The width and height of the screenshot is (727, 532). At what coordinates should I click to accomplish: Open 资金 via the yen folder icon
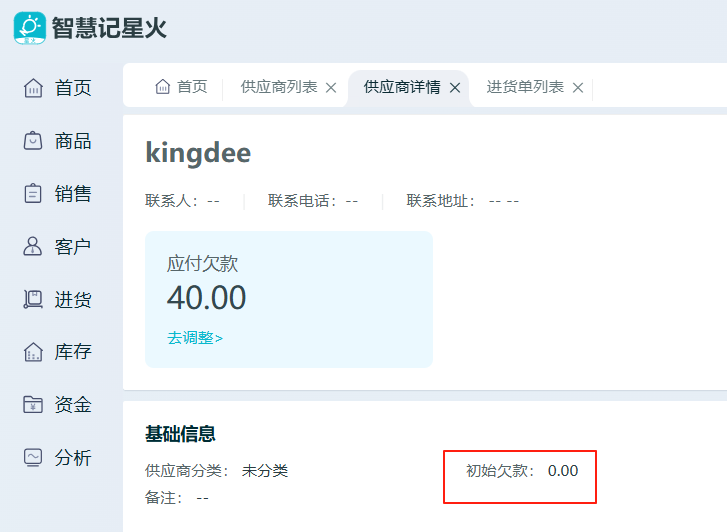(x=33, y=404)
